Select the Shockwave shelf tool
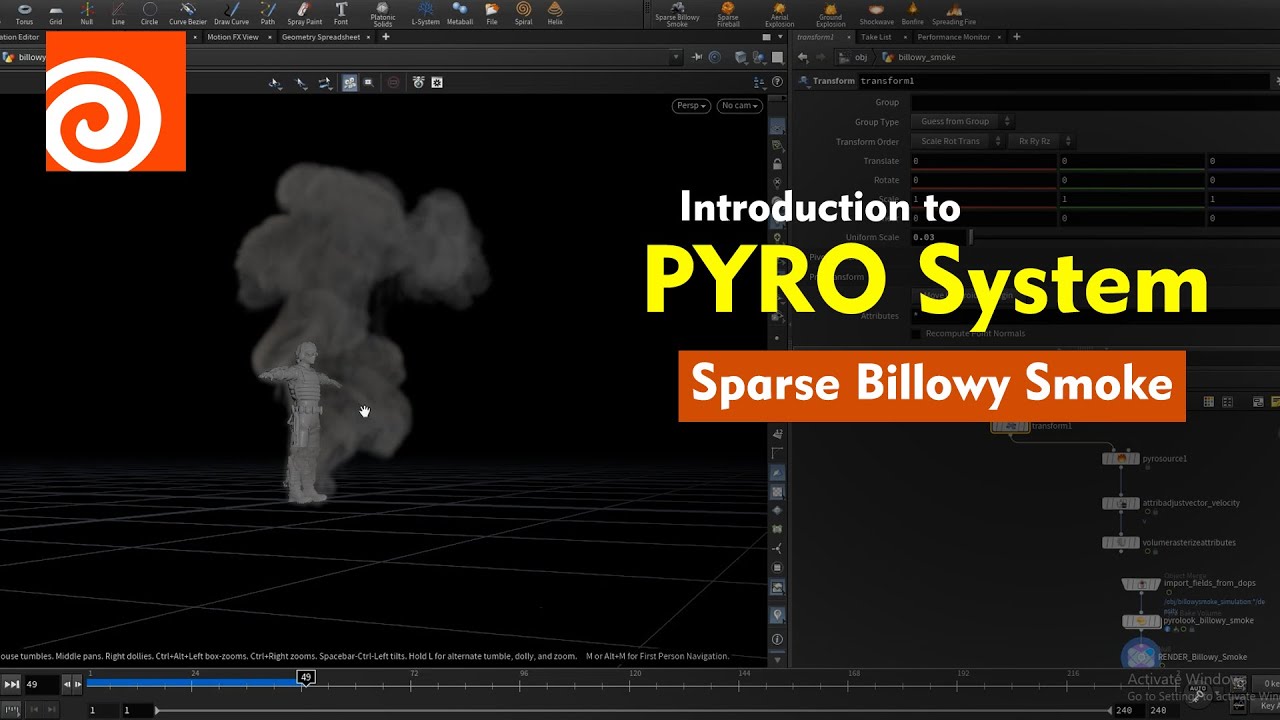This screenshot has width=1280, height=720. point(876,13)
